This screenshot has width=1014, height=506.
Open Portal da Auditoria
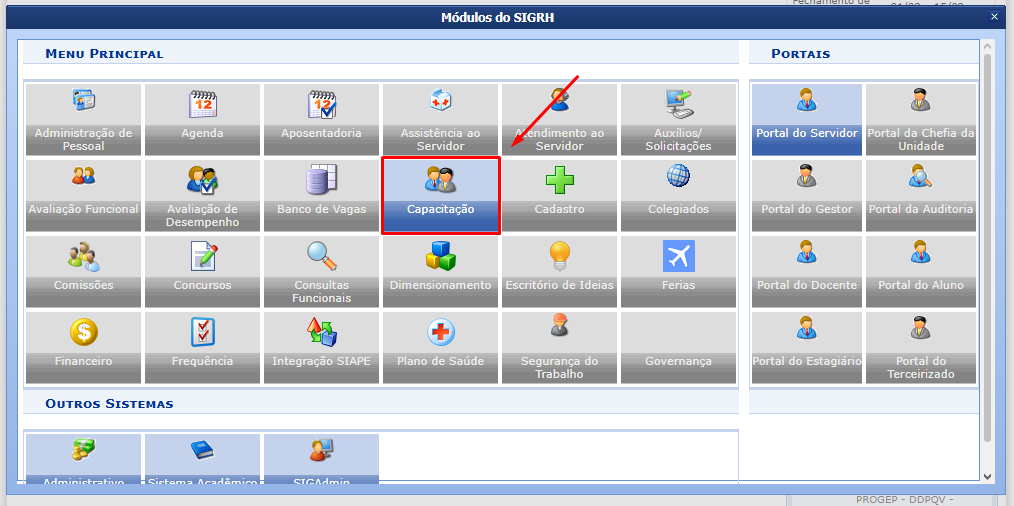coord(921,195)
